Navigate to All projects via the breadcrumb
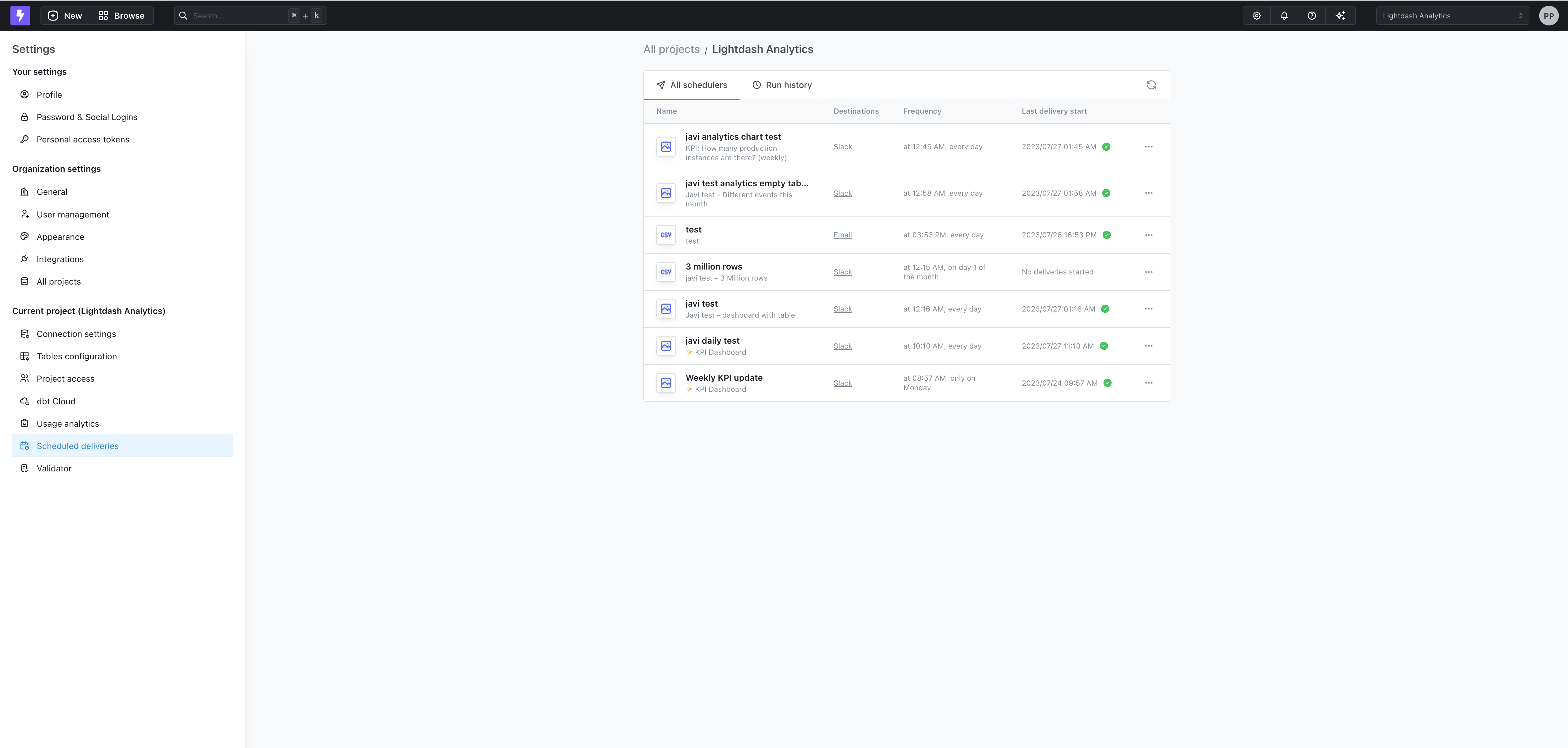The image size is (1568, 748). pyautogui.click(x=671, y=49)
